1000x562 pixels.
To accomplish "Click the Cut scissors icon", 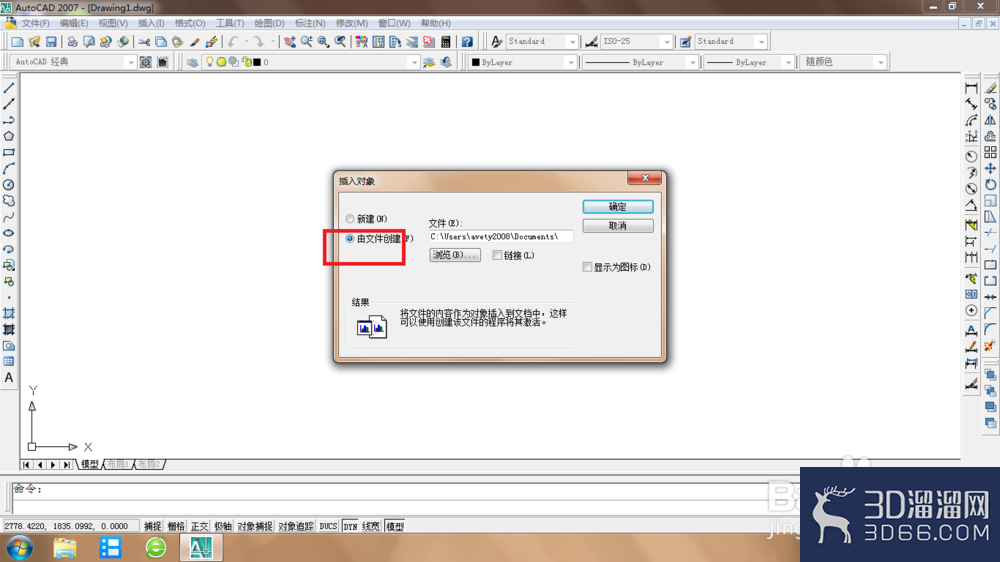I will [x=144, y=41].
